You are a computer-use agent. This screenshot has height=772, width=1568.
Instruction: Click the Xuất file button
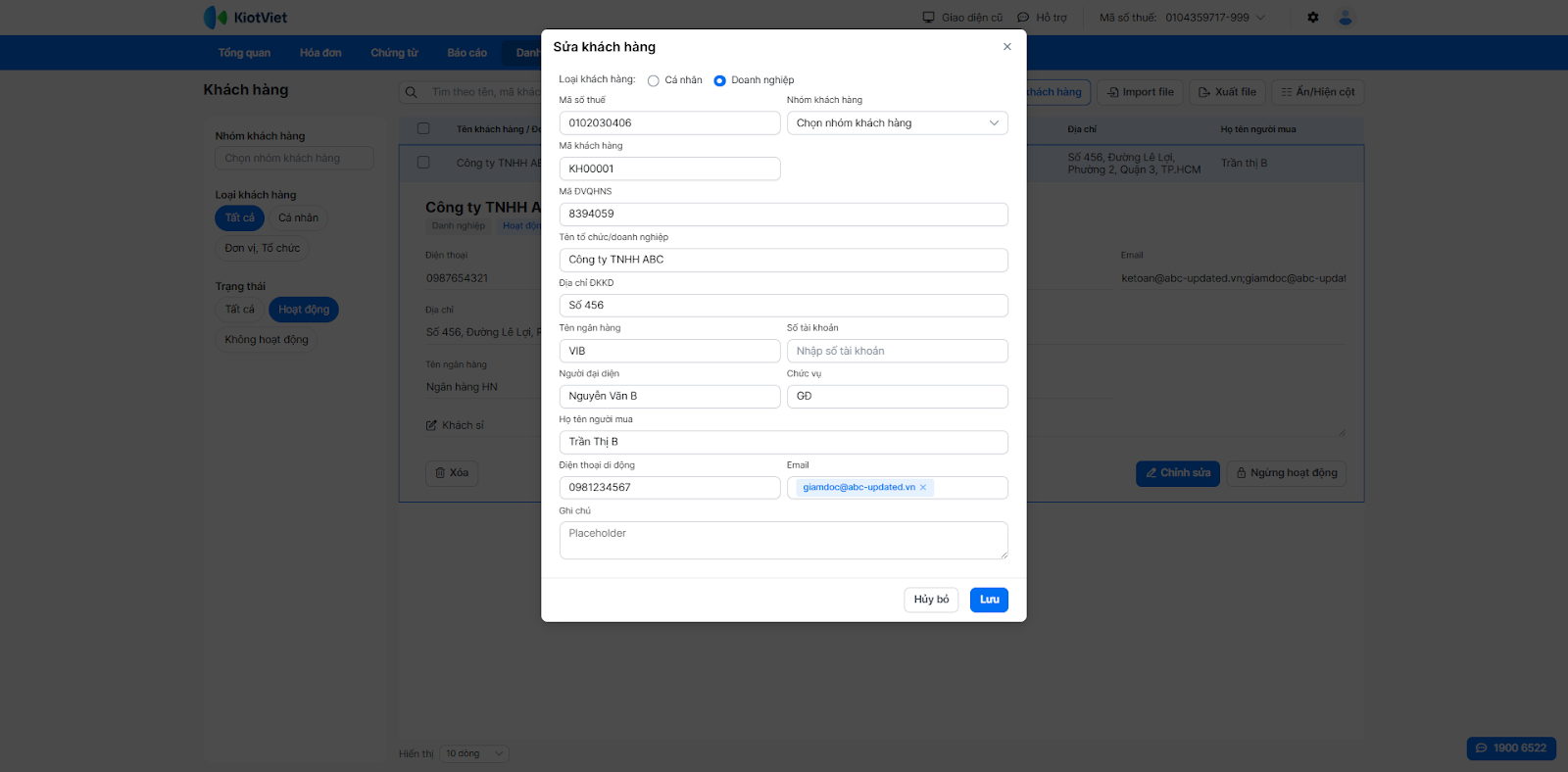tap(1227, 92)
